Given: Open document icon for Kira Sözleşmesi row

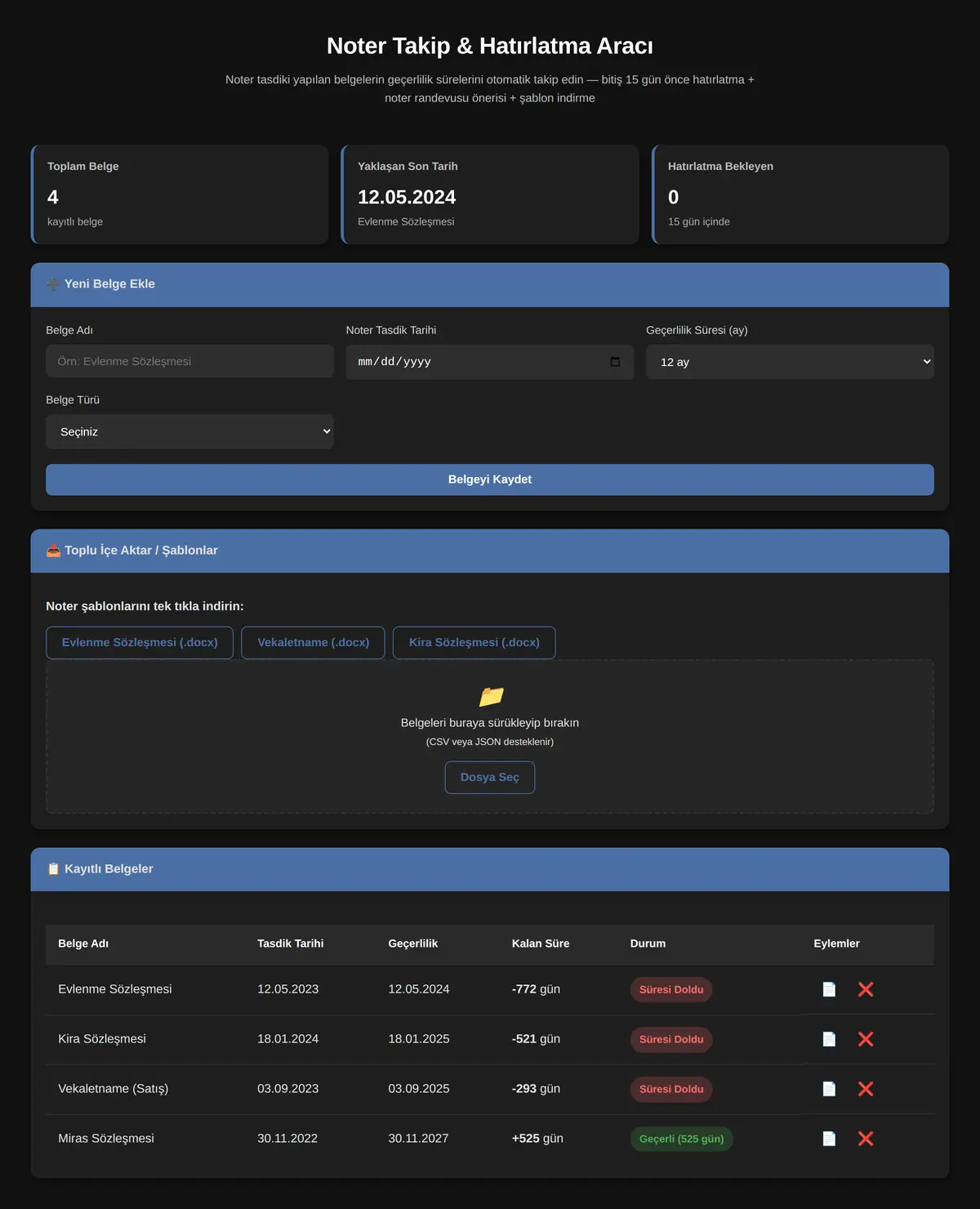Looking at the screenshot, I should [829, 1039].
